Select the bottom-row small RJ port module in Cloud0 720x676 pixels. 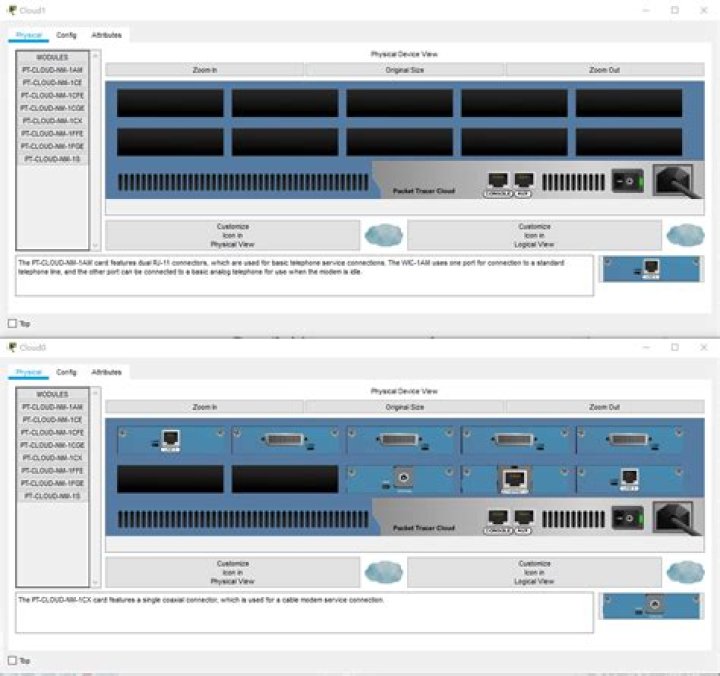(x=629, y=479)
